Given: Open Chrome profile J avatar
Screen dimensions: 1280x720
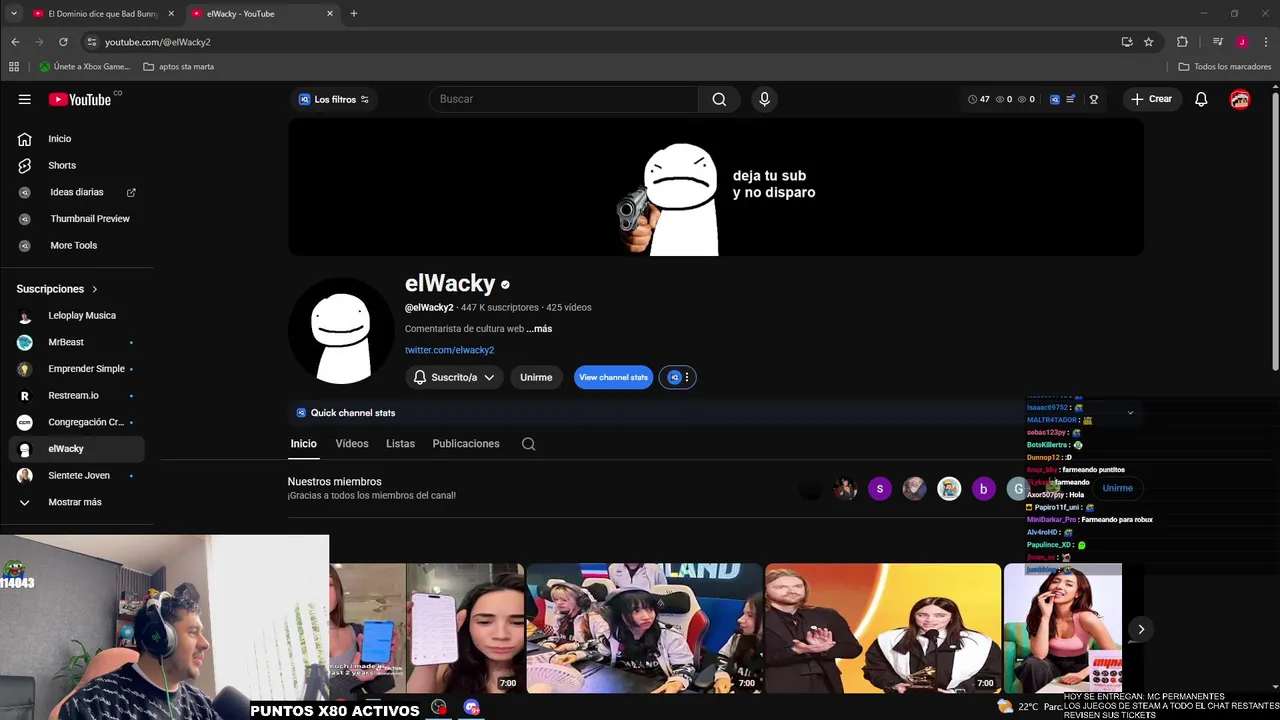Looking at the screenshot, I should pos(1242,42).
